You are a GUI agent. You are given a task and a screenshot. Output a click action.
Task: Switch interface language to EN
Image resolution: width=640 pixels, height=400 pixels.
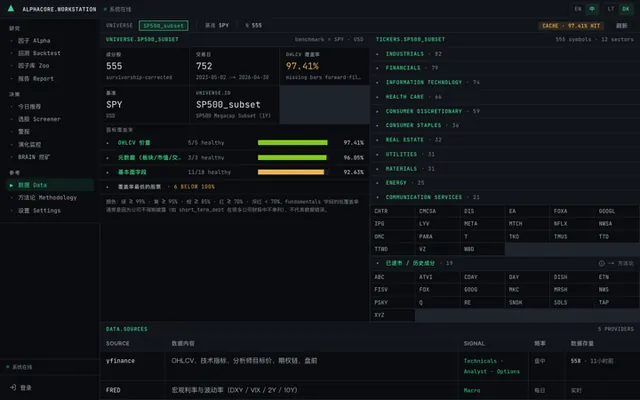tap(578, 9)
